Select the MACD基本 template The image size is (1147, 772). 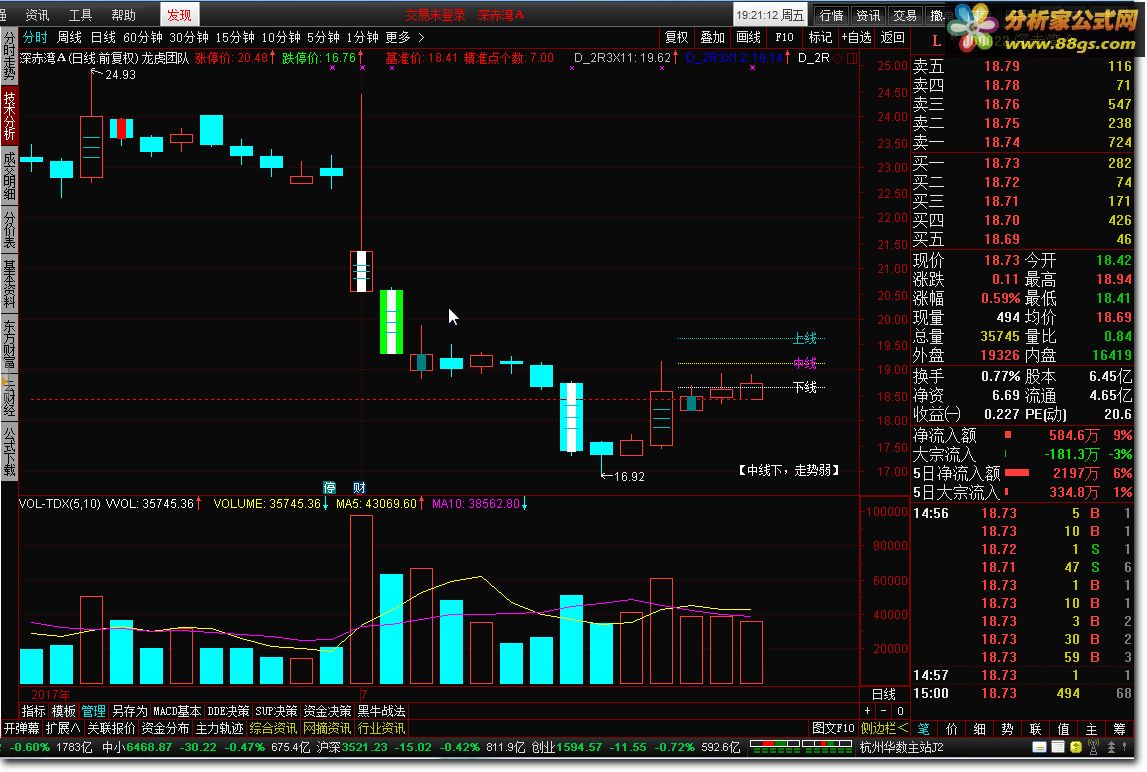[177, 711]
